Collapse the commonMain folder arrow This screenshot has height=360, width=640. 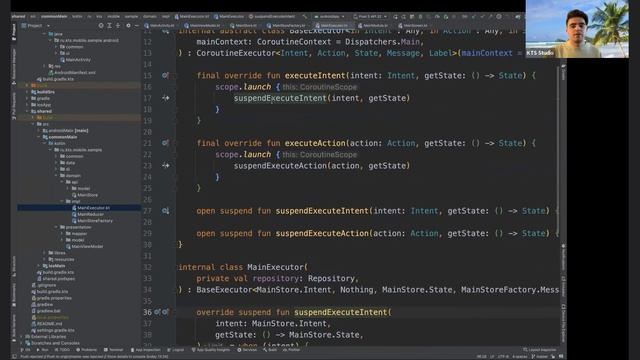[39, 137]
